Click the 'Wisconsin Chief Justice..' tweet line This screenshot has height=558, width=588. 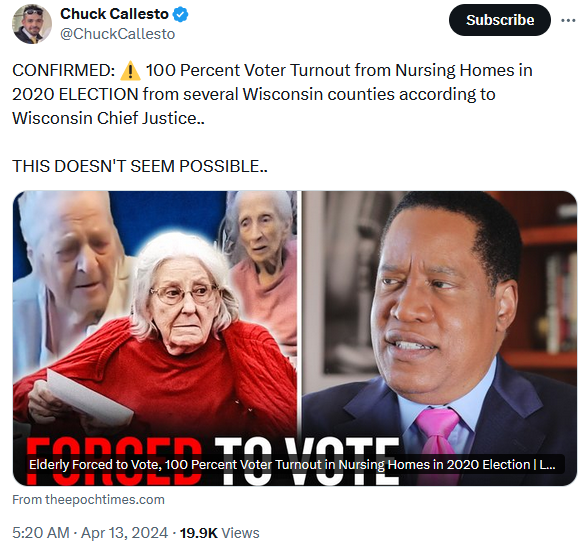[x=108, y=118]
